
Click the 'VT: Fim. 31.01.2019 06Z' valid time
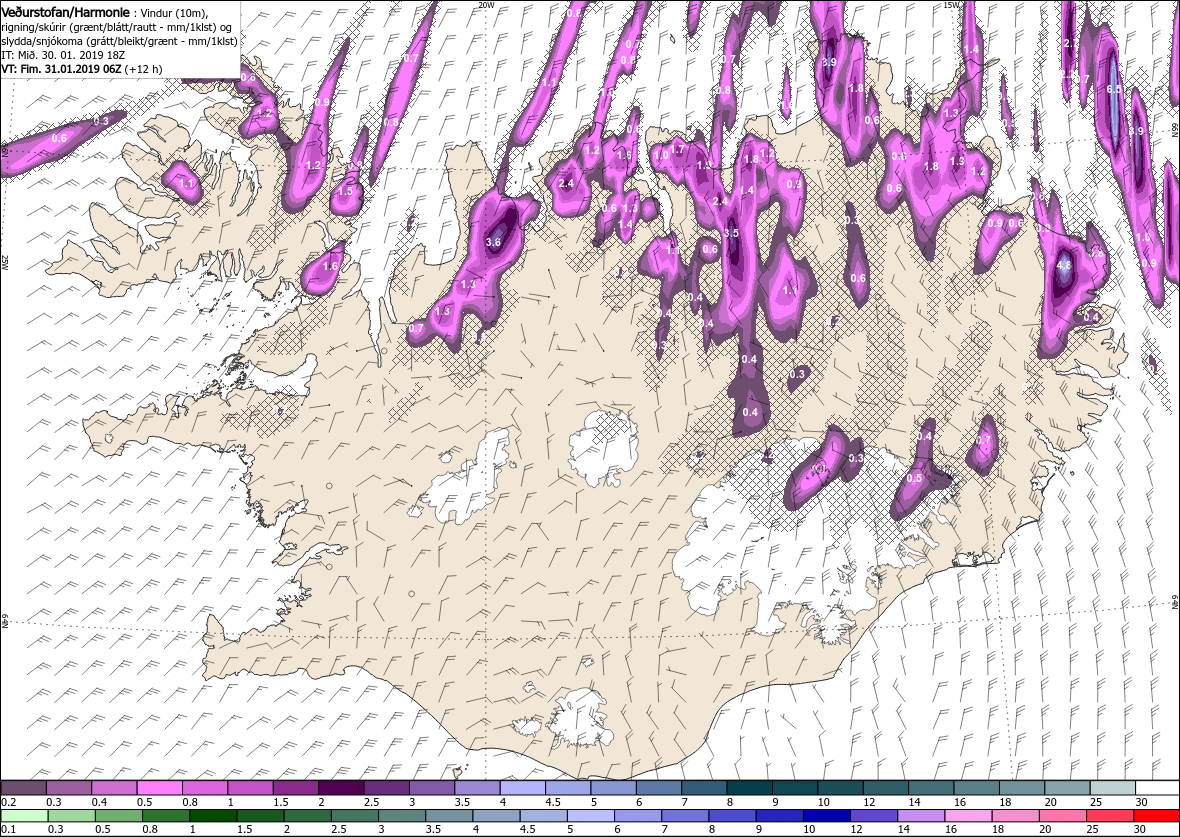[61, 68]
